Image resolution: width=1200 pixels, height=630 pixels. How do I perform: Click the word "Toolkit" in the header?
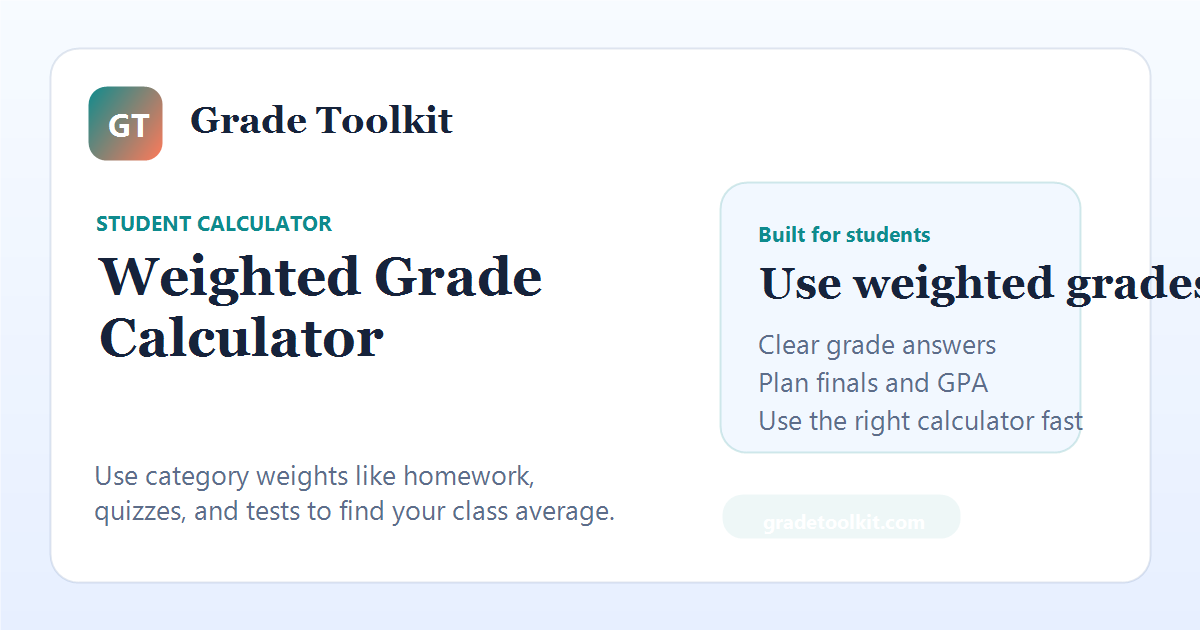tap(385, 121)
